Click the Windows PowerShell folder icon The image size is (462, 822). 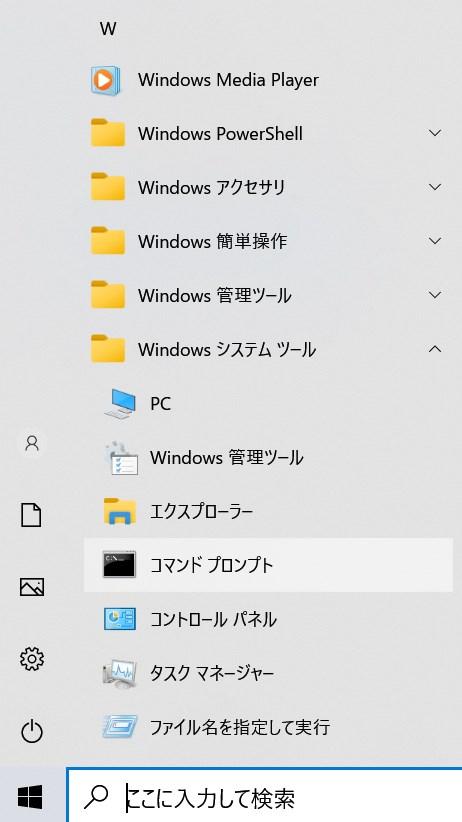[108, 133]
